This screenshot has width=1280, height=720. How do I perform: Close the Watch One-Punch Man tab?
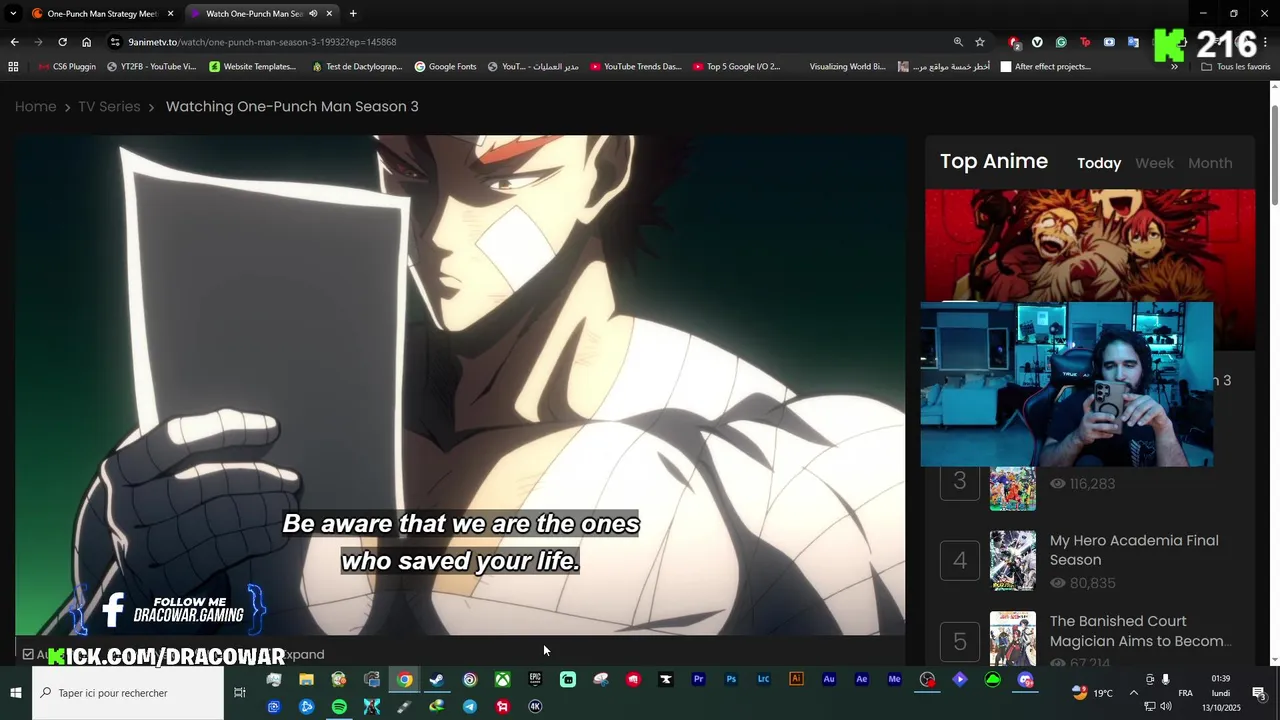pyautogui.click(x=329, y=13)
